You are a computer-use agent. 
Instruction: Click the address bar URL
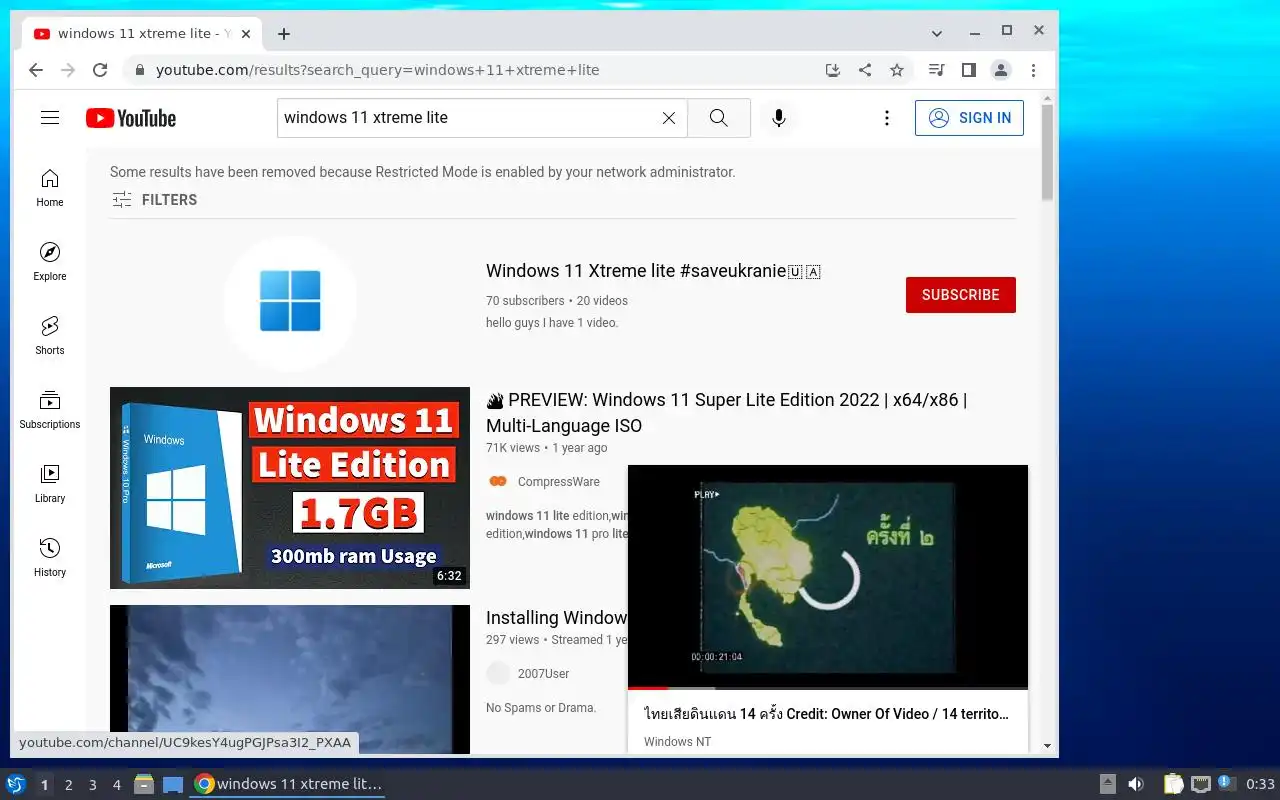378,70
